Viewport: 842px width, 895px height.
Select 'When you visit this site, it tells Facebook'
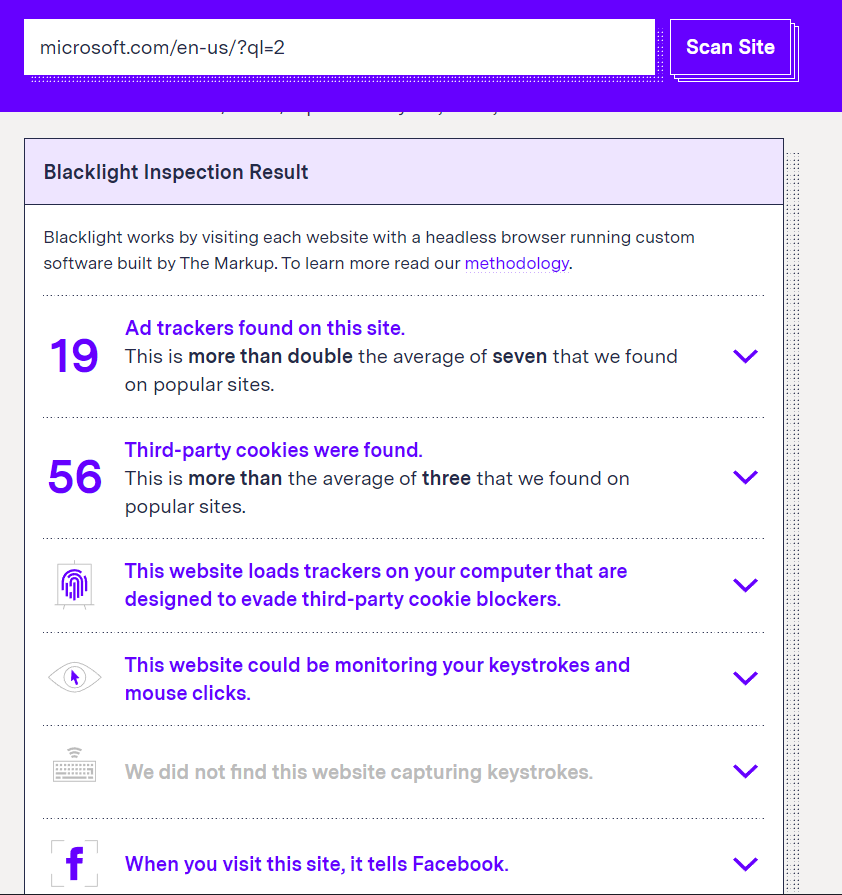click(x=317, y=864)
